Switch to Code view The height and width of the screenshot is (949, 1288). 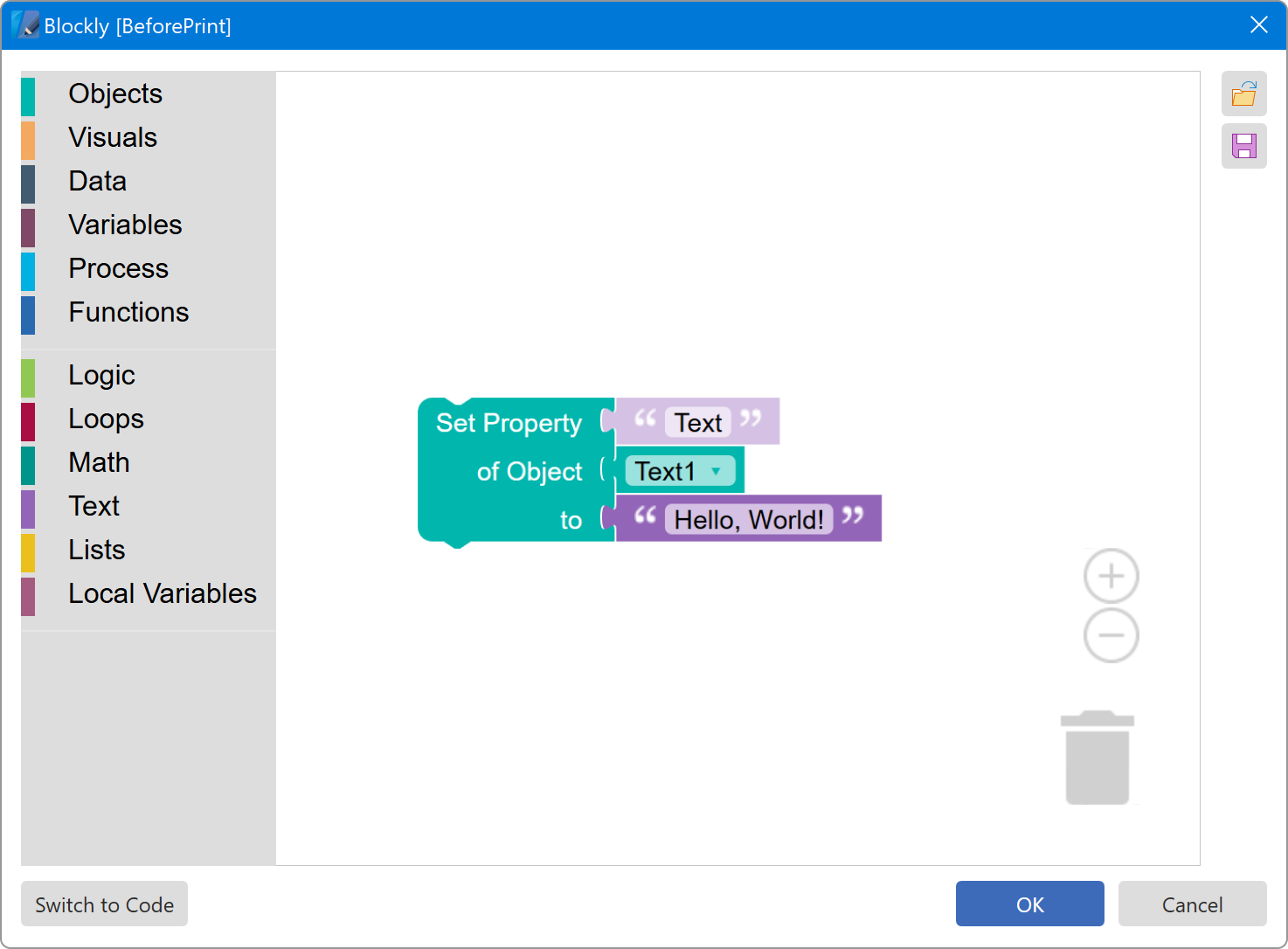tap(104, 904)
